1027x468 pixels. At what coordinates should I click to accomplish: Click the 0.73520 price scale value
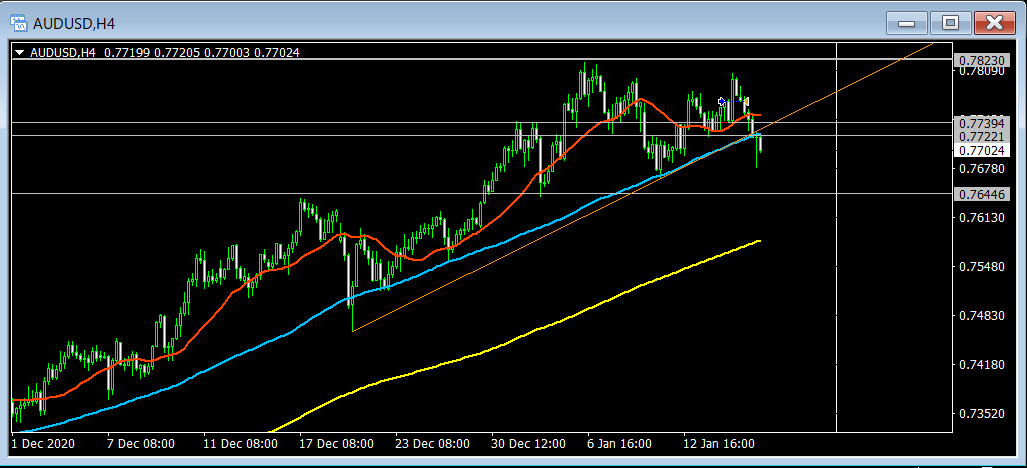[982, 414]
